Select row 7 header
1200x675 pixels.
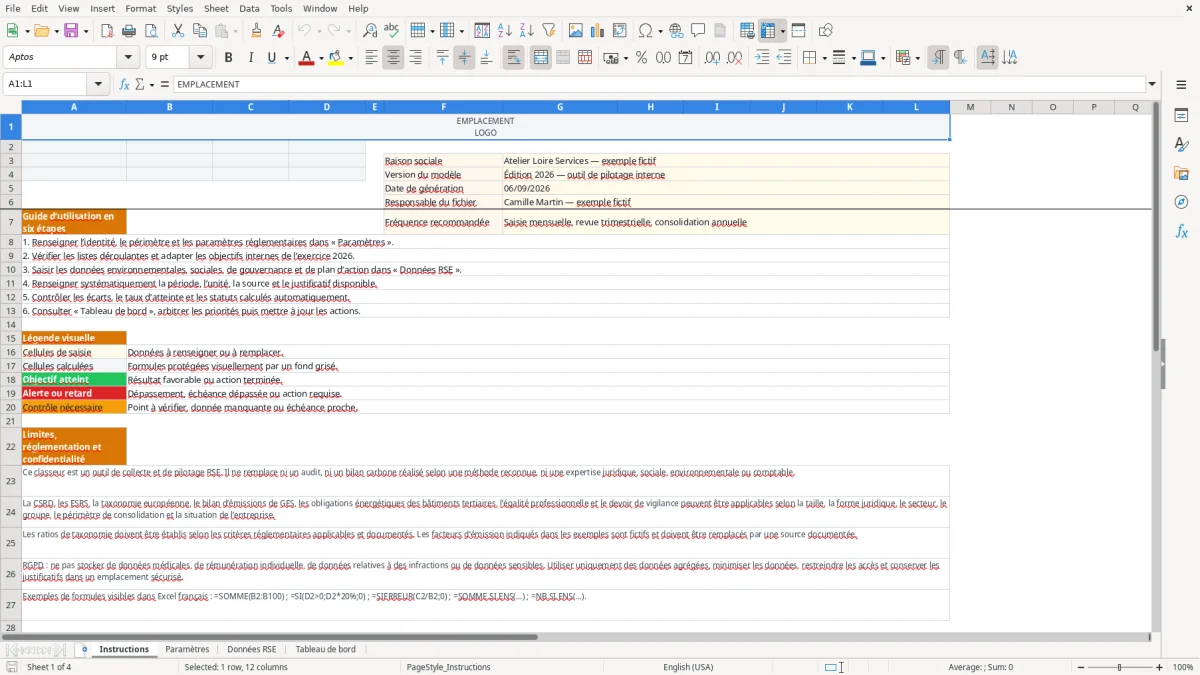click(11, 222)
